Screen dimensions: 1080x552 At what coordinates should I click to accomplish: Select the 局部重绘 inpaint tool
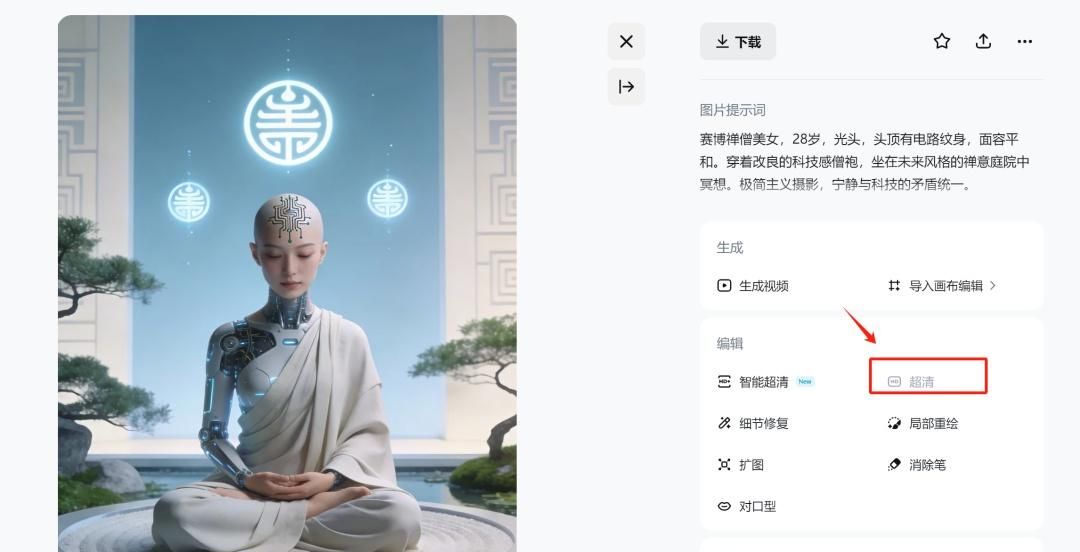[x=923, y=423]
